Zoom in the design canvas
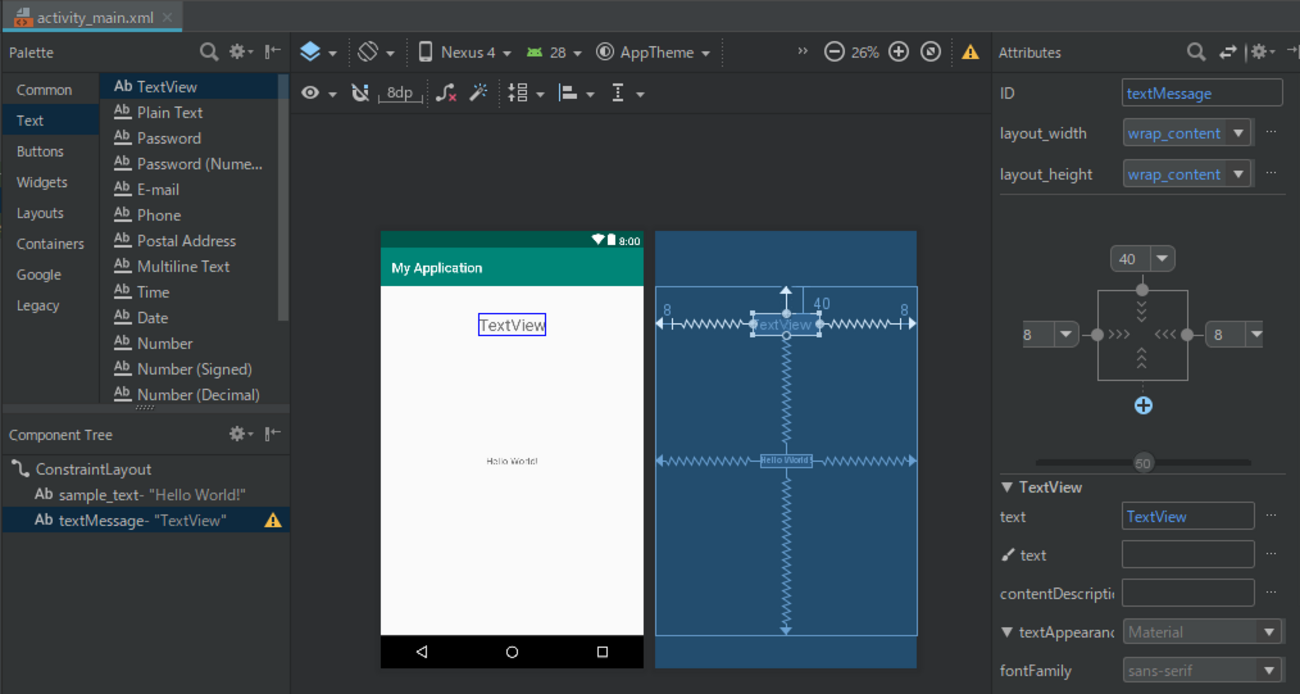Image resolution: width=1300 pixels, height=694 pixels. (898, 52)
